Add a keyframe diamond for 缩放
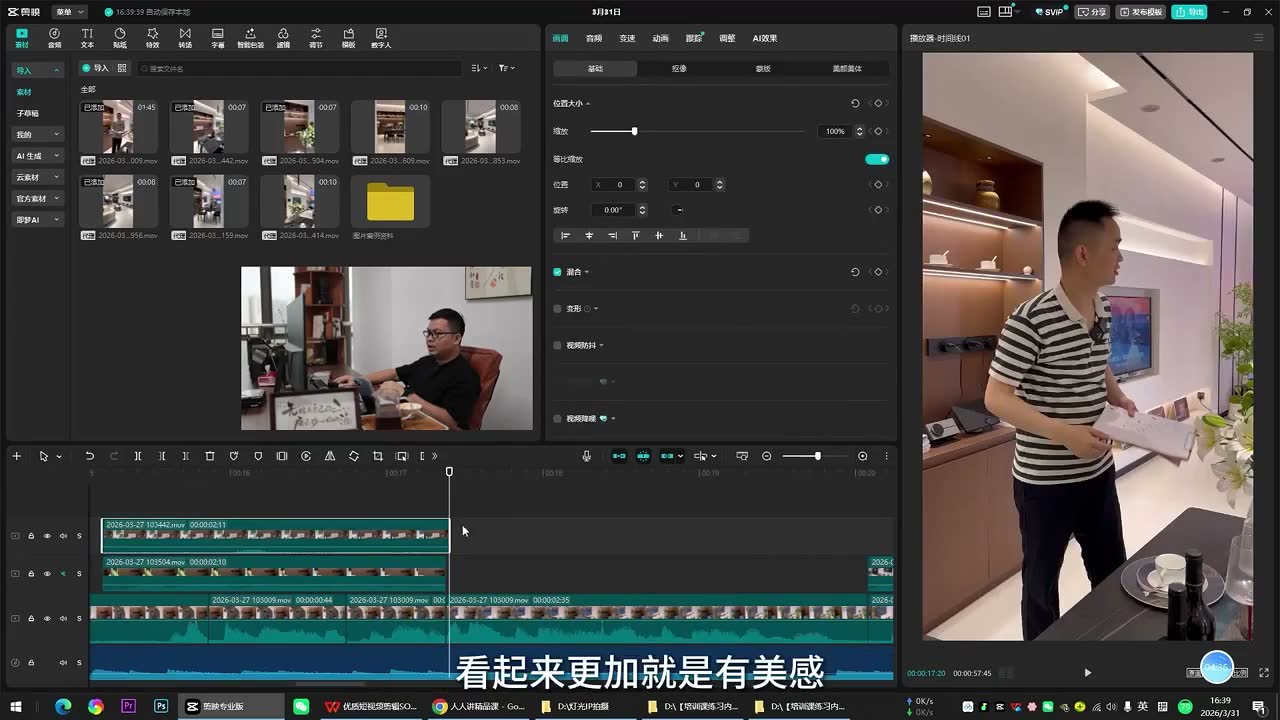This screenshot has height=720, width=1280. click(878, 131)
